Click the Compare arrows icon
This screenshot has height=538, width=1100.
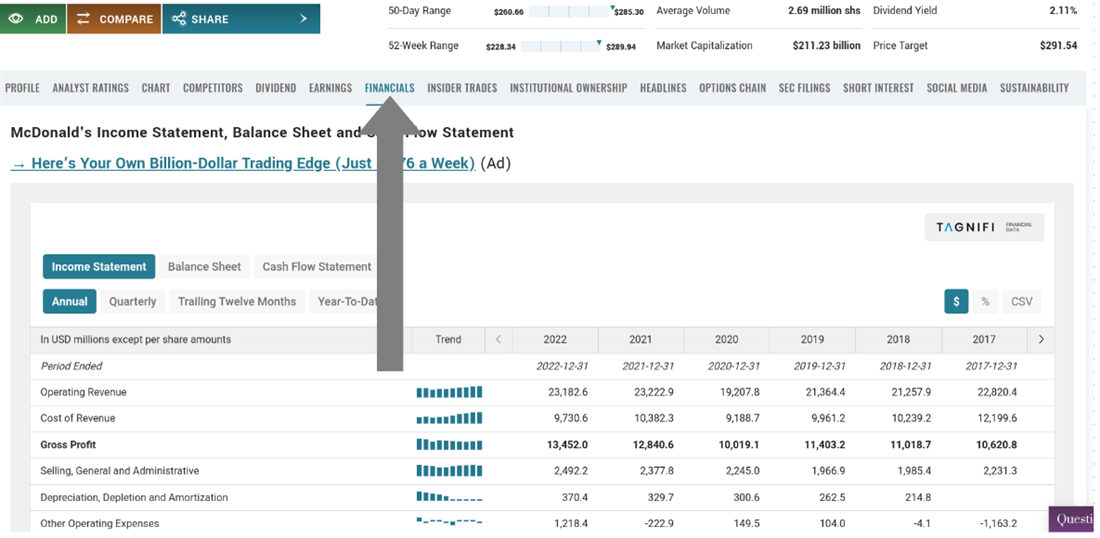click(x=83, y=19)
